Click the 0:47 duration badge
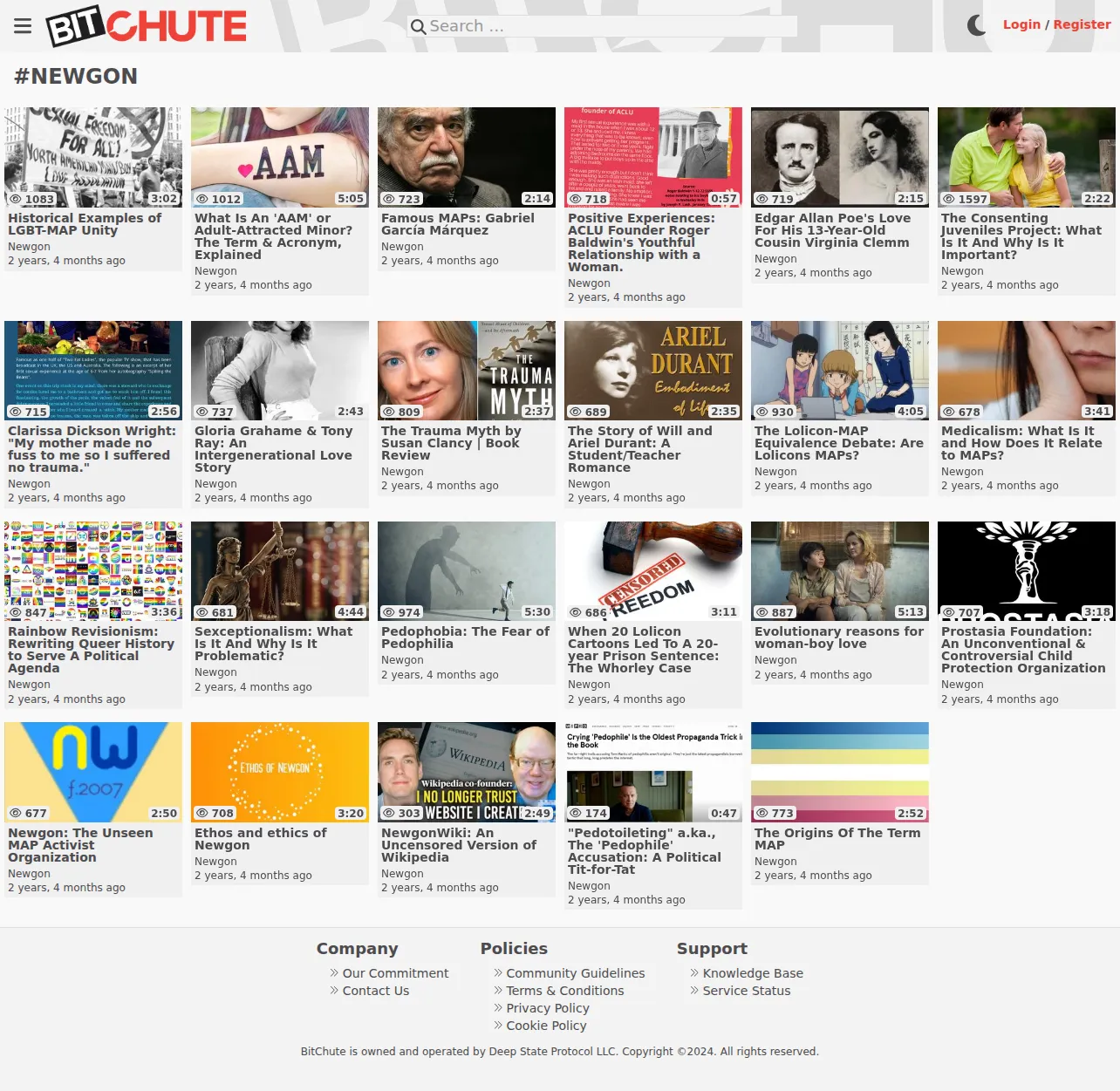This screenshot has width=1120, height=1091. [x=724, y=813]
